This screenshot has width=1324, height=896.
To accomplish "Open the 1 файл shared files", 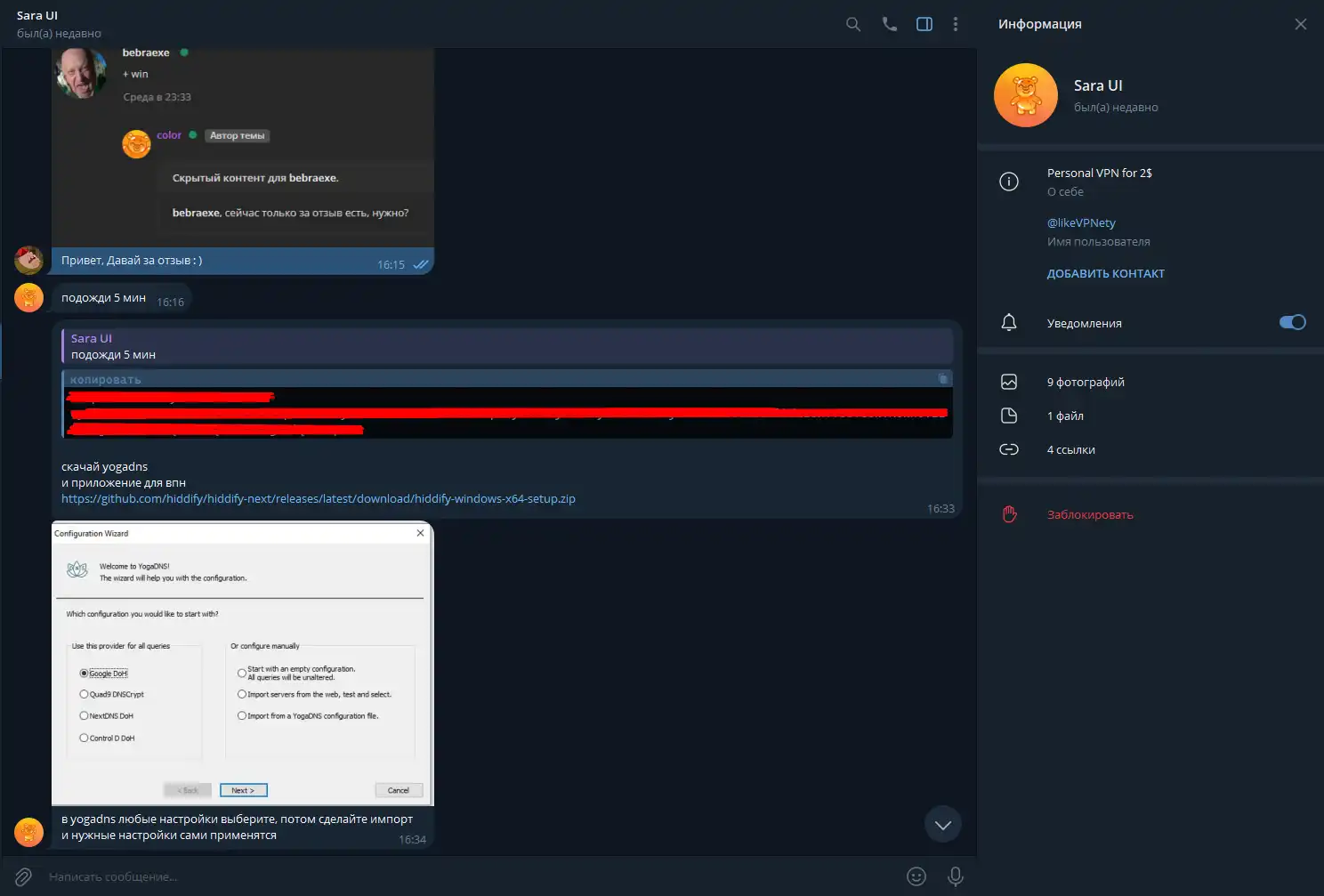I will (1065, 416).
